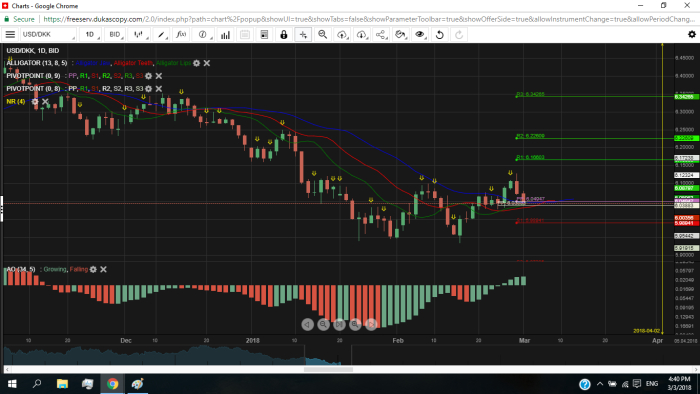Expand the BID offer side dropdown
Screen dimensions: 700x394
click(115, 34)
